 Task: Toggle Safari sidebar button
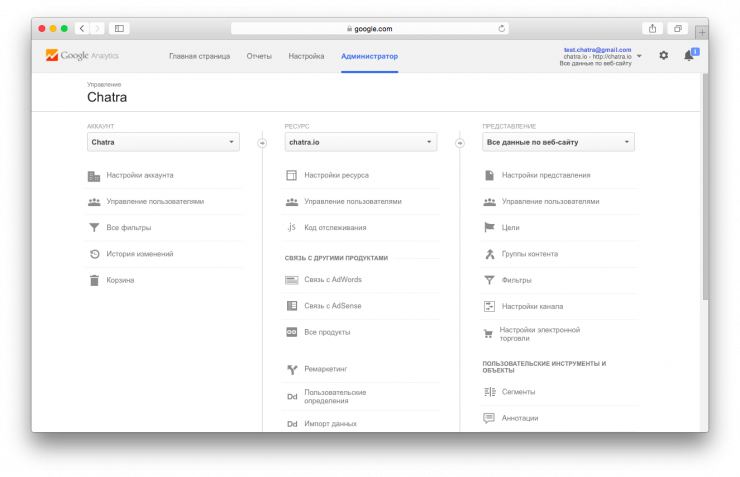point(118,29)
